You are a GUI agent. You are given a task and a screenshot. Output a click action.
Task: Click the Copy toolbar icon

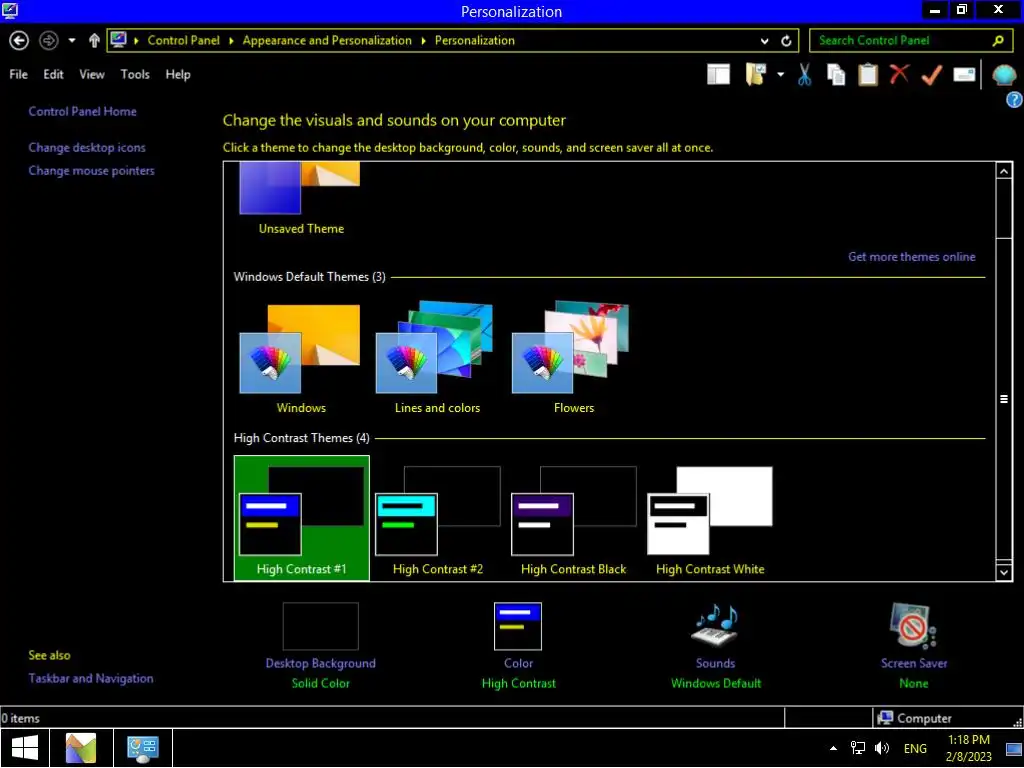click(x=836, y=74)
